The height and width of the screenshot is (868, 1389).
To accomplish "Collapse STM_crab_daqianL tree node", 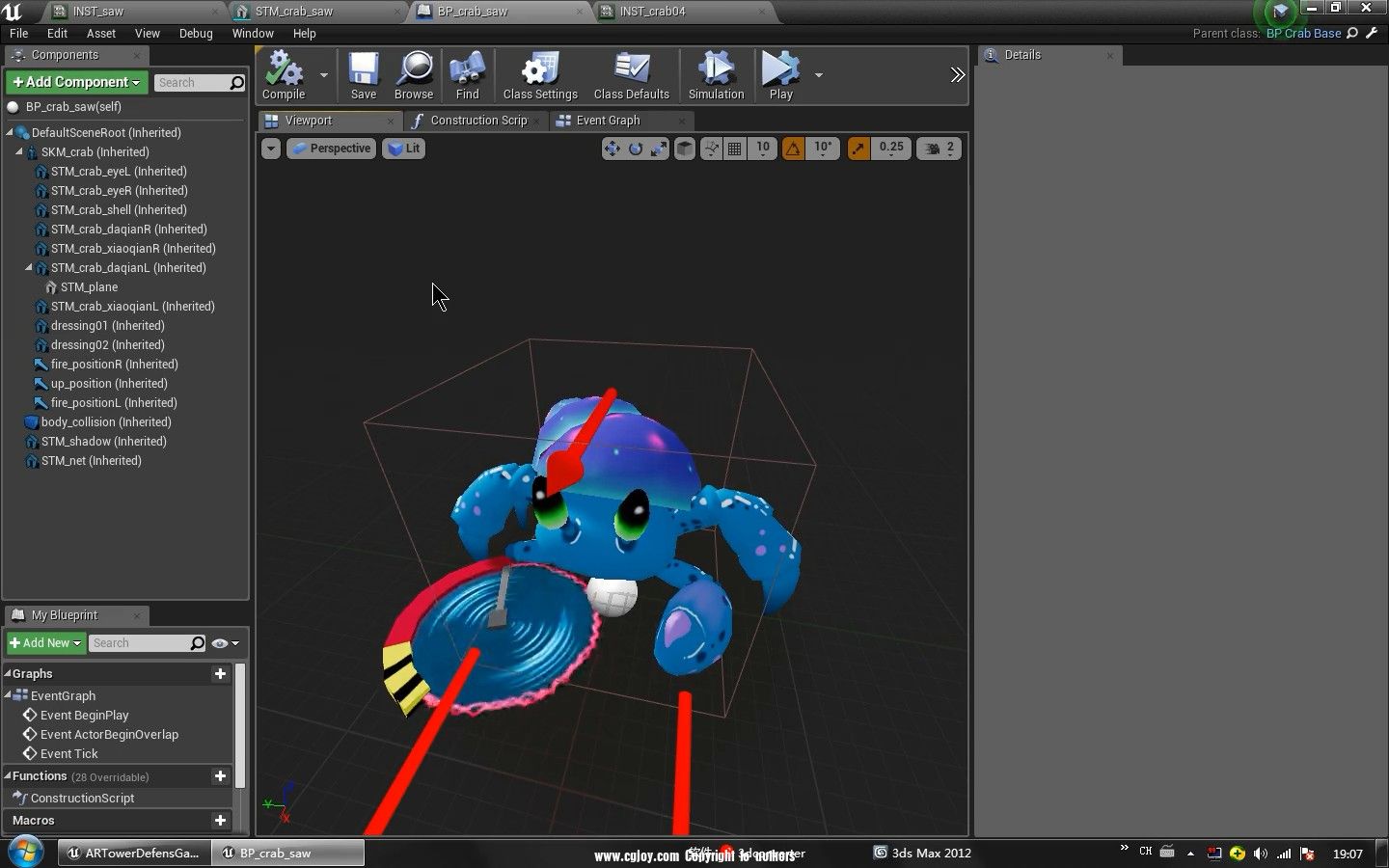I will tap(28, 268).
